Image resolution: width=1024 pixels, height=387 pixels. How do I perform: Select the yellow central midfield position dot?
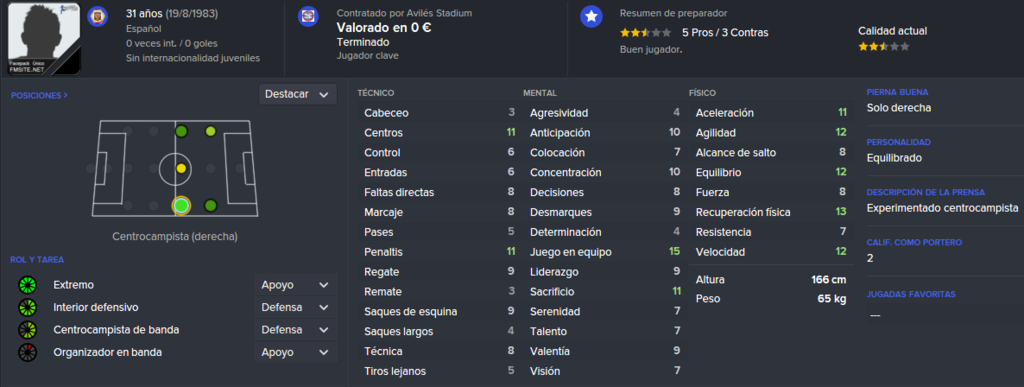[182, 168]
